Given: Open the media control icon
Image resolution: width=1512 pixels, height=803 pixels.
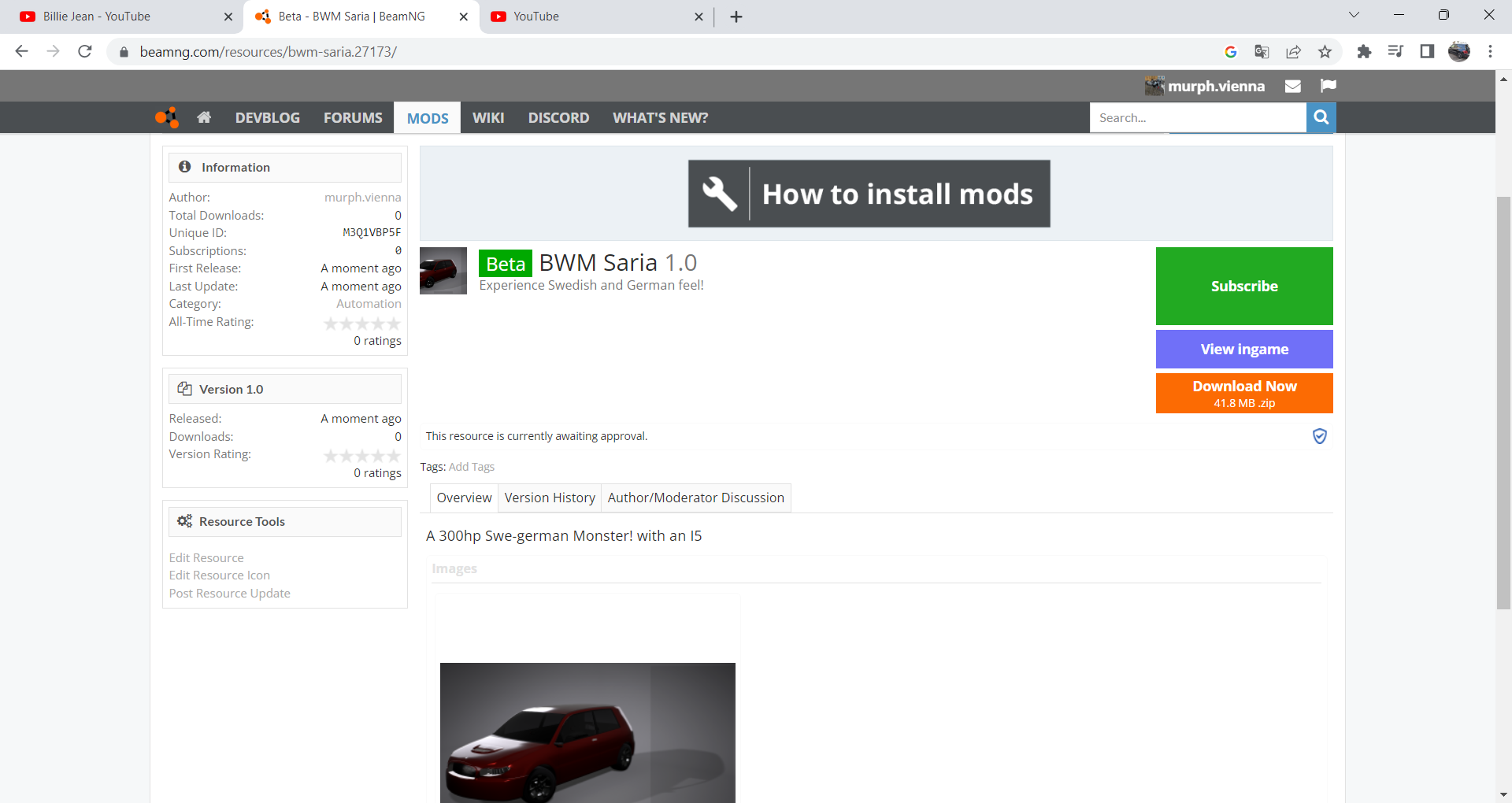Looking at the screenshot, I should (x=1395, y=52).
